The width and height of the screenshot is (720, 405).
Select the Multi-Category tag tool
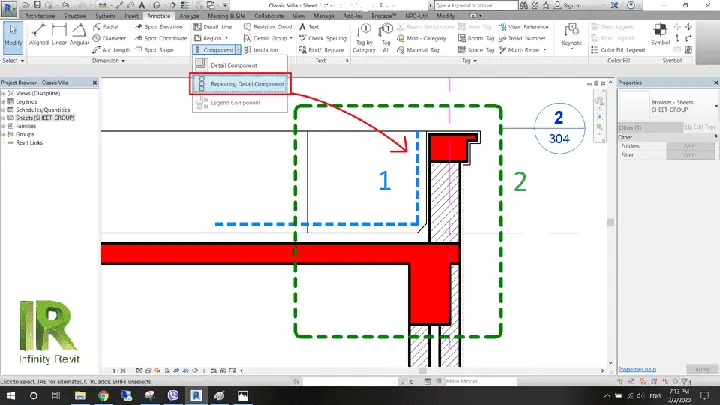pyautogui.click(x=422, y=39)
